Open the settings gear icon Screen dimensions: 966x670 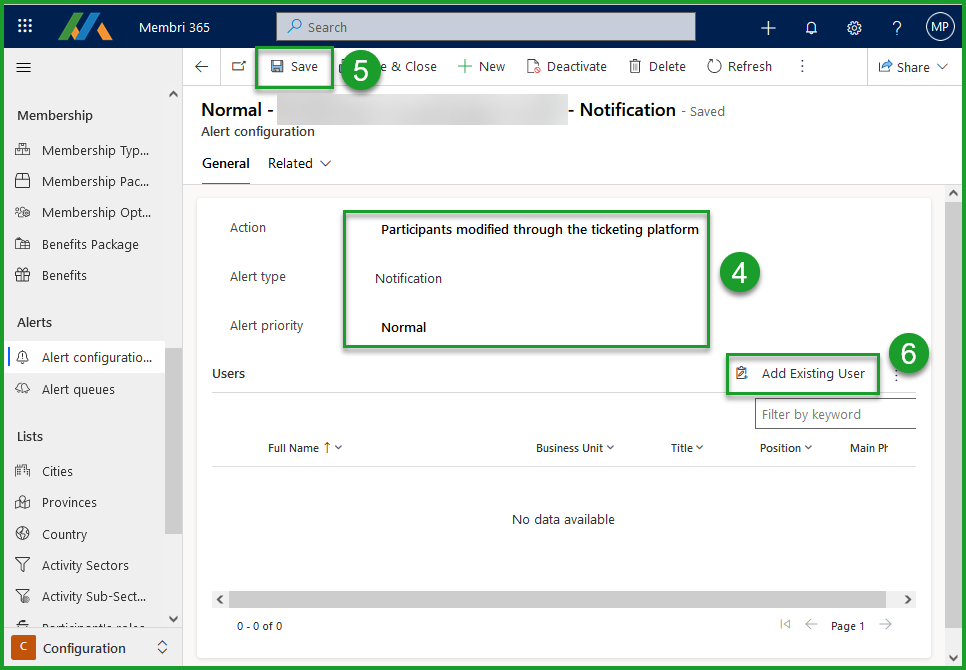click(854, 28)
